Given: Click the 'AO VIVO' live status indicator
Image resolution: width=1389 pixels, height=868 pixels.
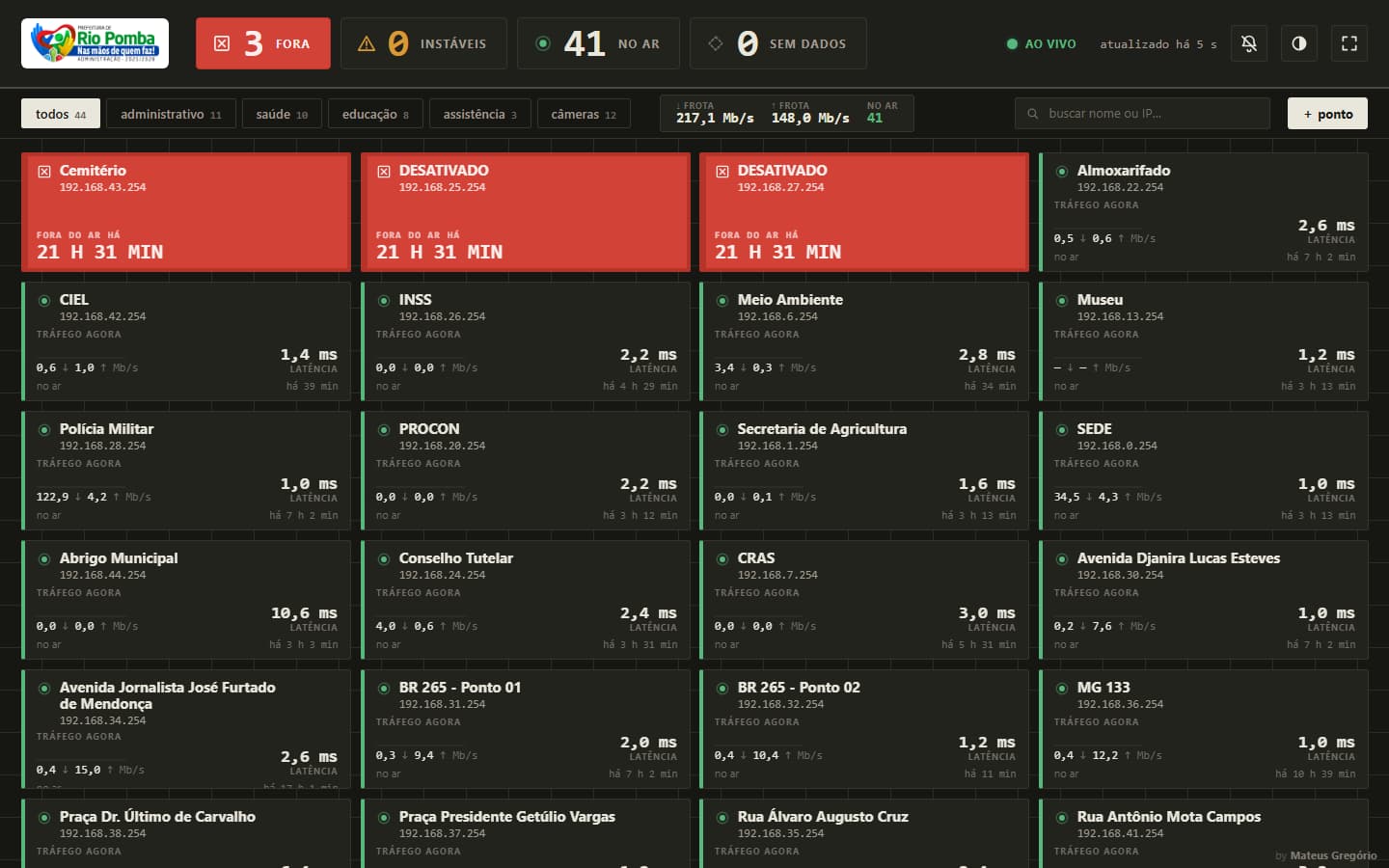Looking at the screenshot, I should point(1041,43).
